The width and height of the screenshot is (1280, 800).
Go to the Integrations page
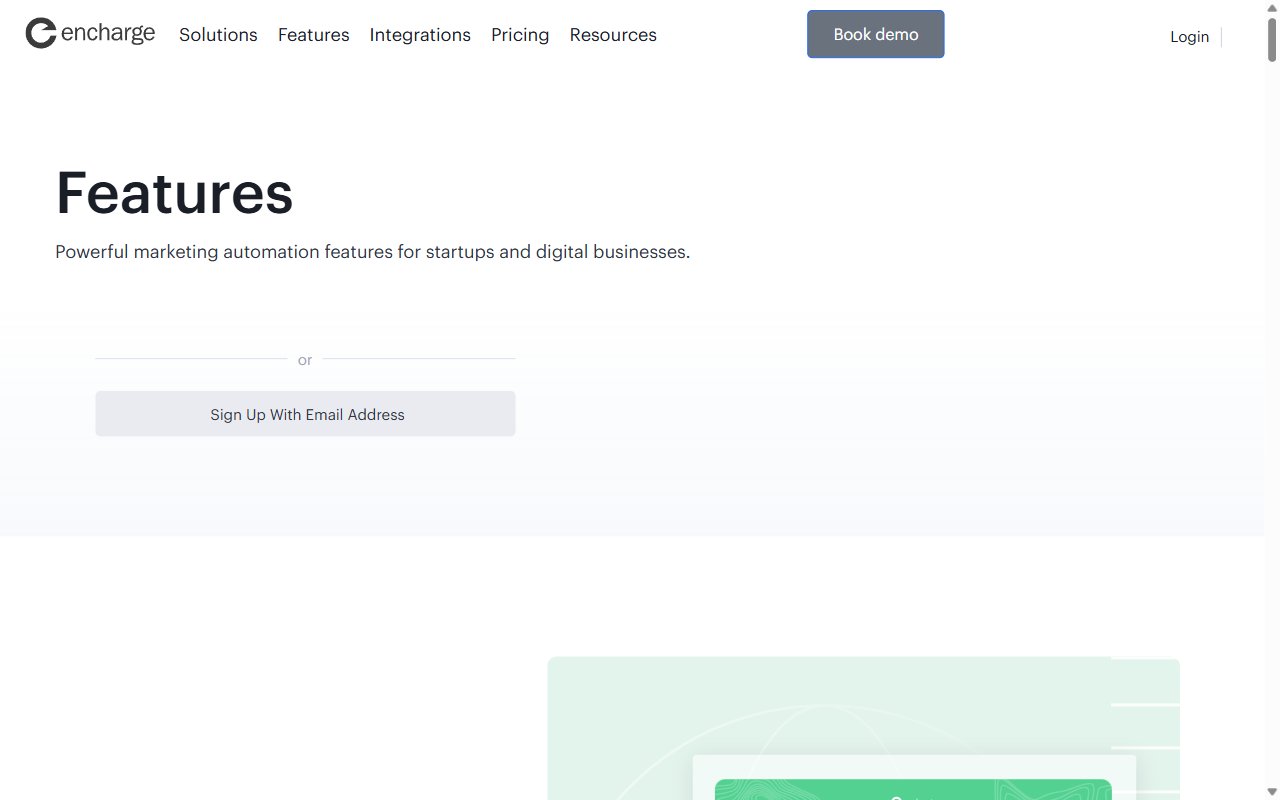coord(420,35)
